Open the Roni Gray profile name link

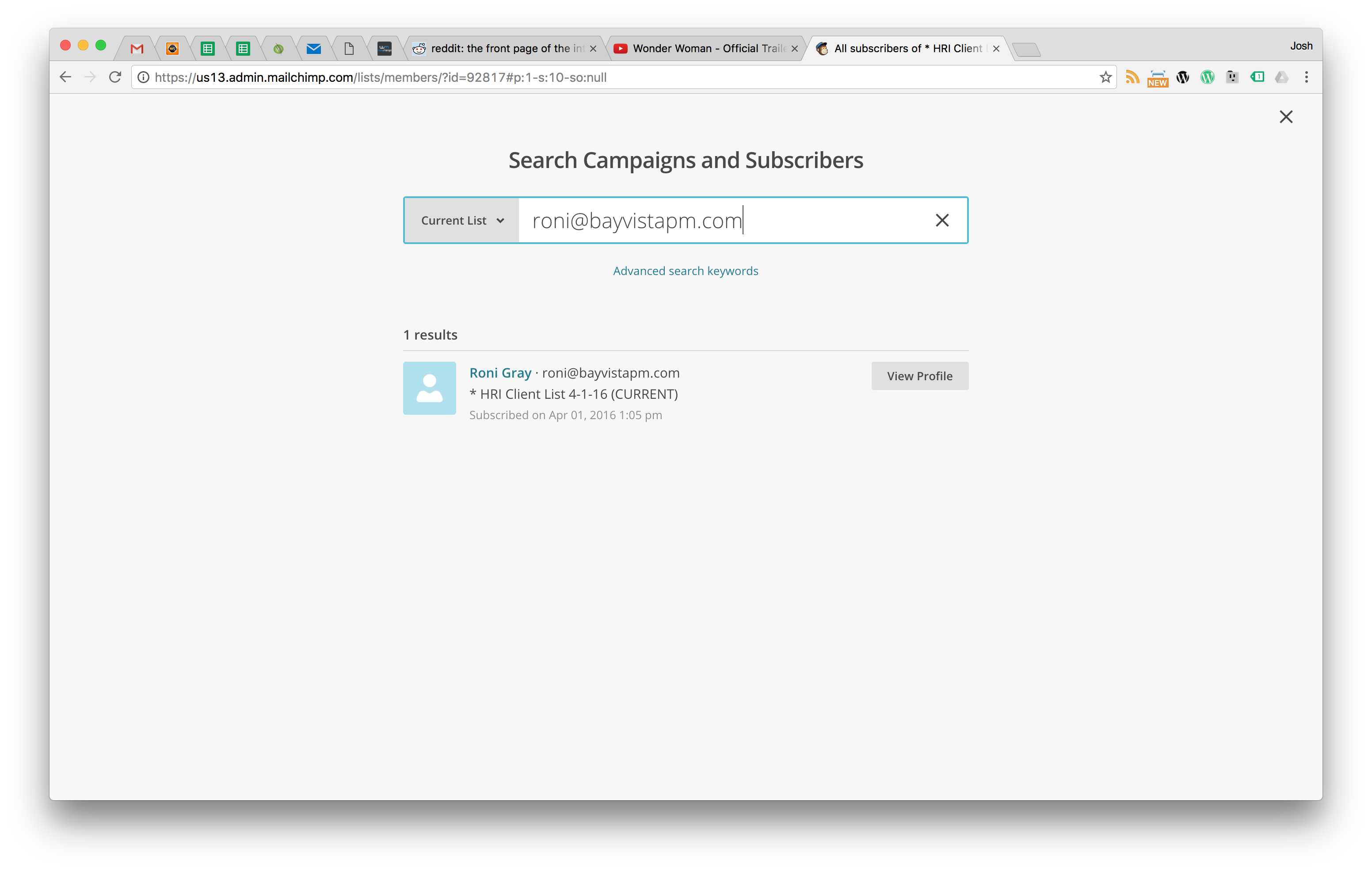point(499,373)
